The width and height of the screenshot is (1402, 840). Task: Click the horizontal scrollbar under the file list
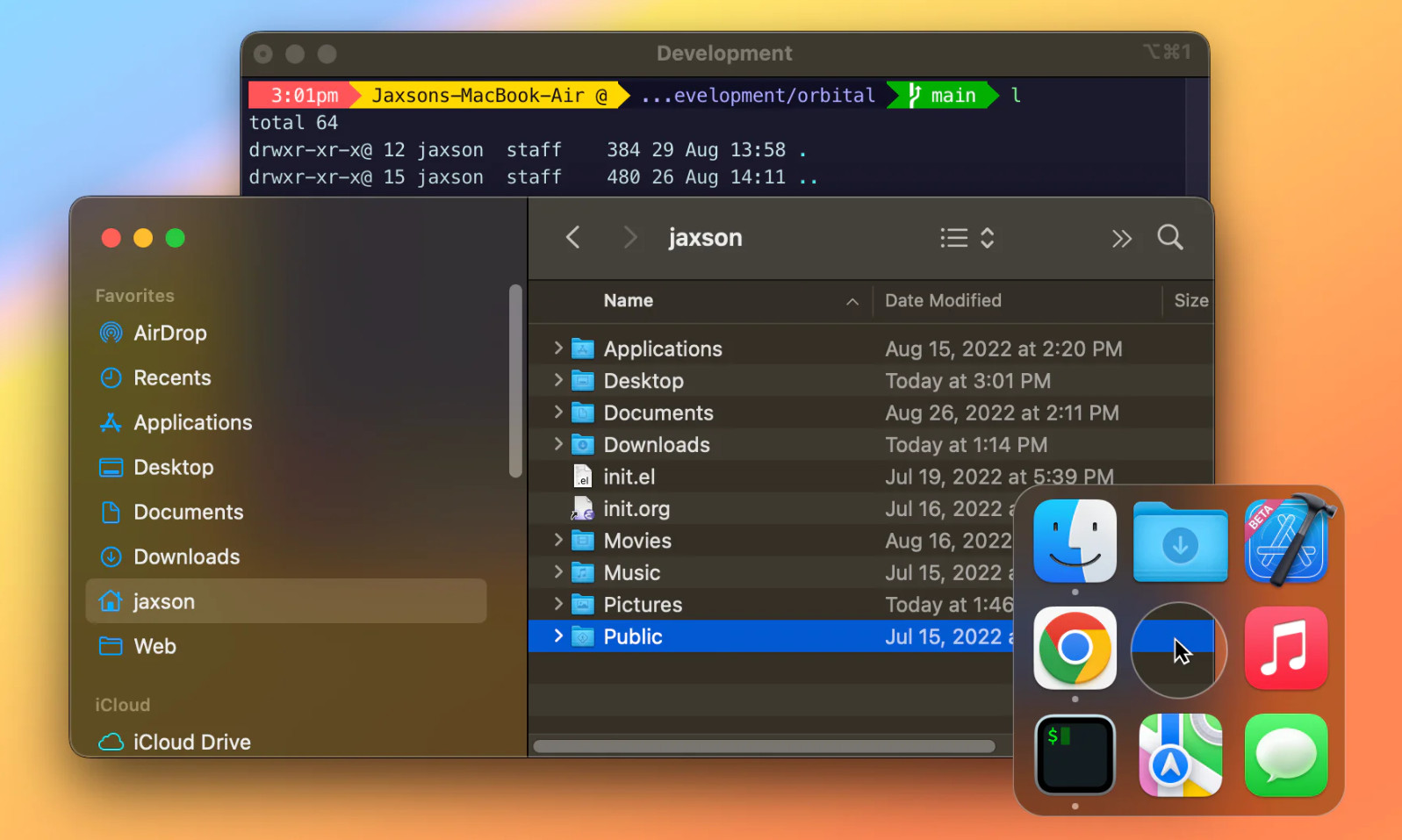(764, 746)
